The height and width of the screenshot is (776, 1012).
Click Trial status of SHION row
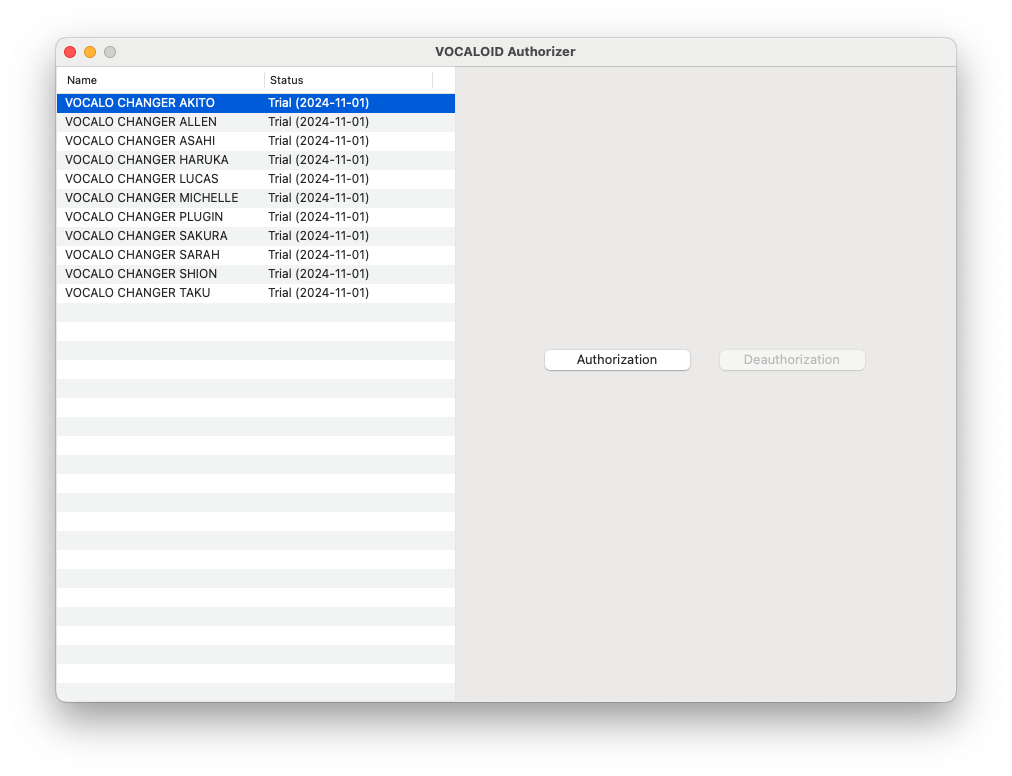click(318, 274)
